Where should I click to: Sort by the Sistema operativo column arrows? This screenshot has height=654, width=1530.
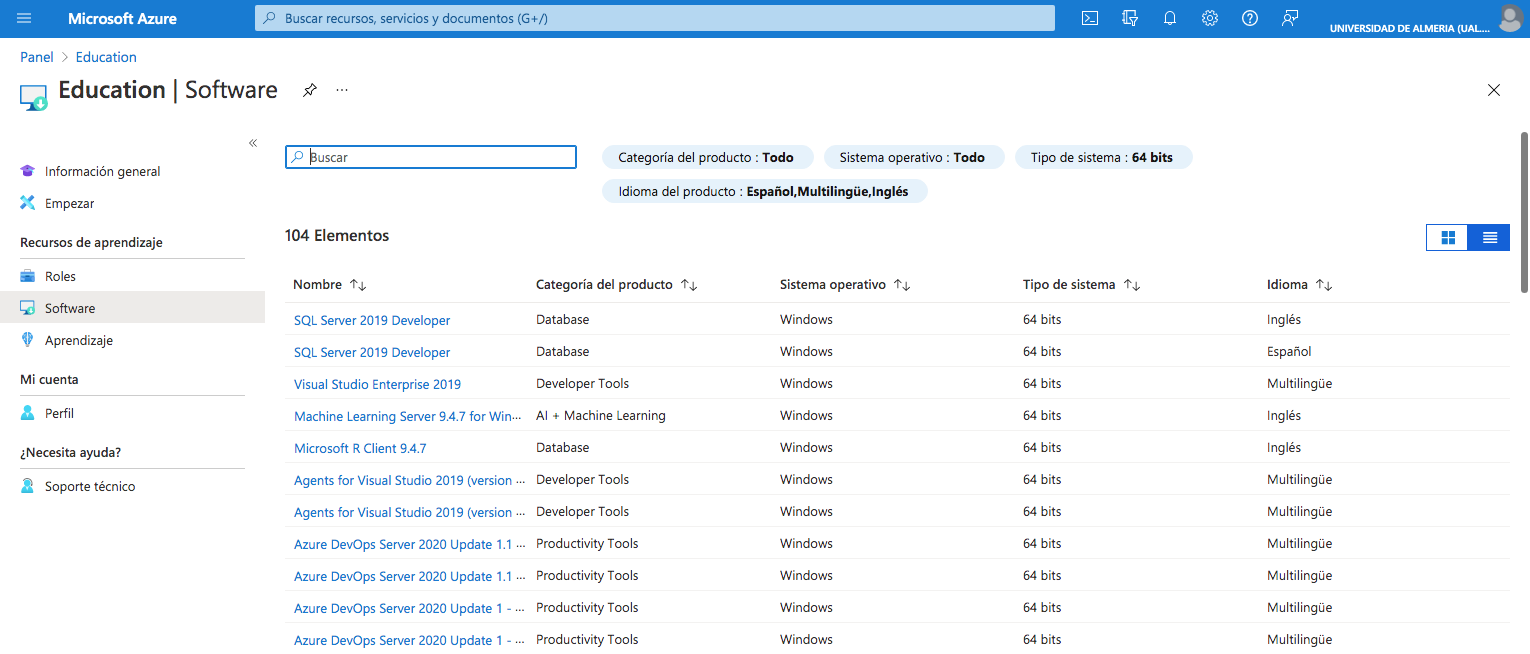(x=902, y=285)
